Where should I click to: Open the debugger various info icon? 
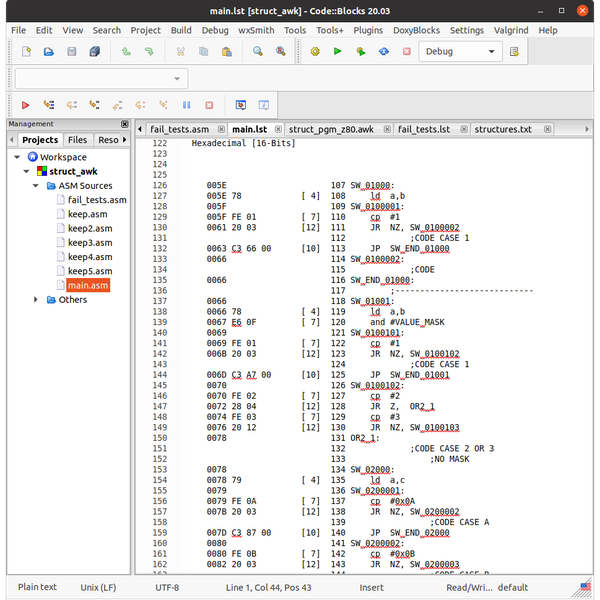tap(264, 105)
